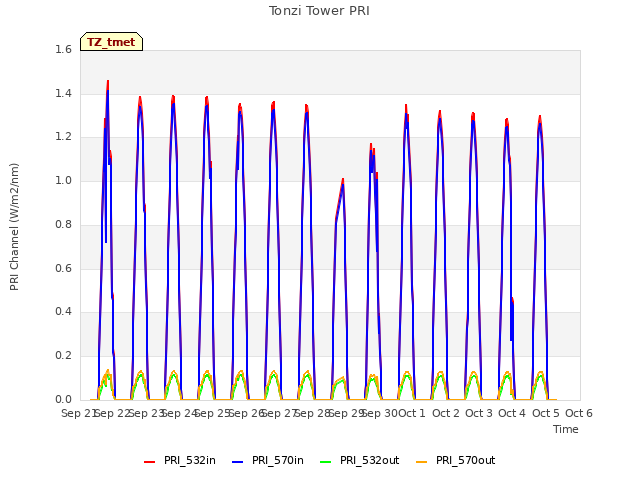The image size is (640, 480).
Task: Click the green PRI_532out legend swatch
Action: click(x=326, y=462)
